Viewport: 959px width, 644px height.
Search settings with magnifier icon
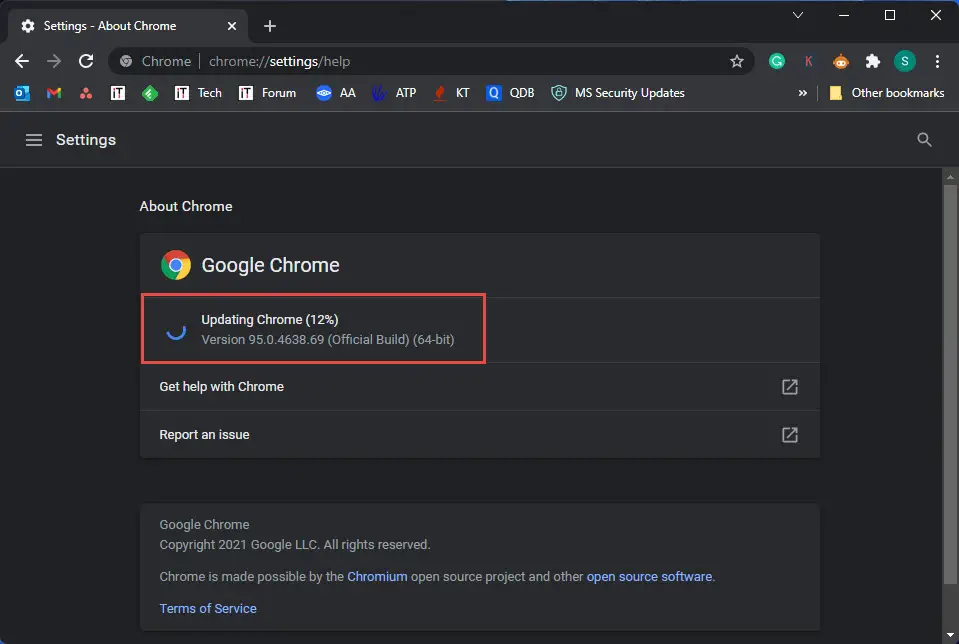pyautogui.click(x=924, y=140)
